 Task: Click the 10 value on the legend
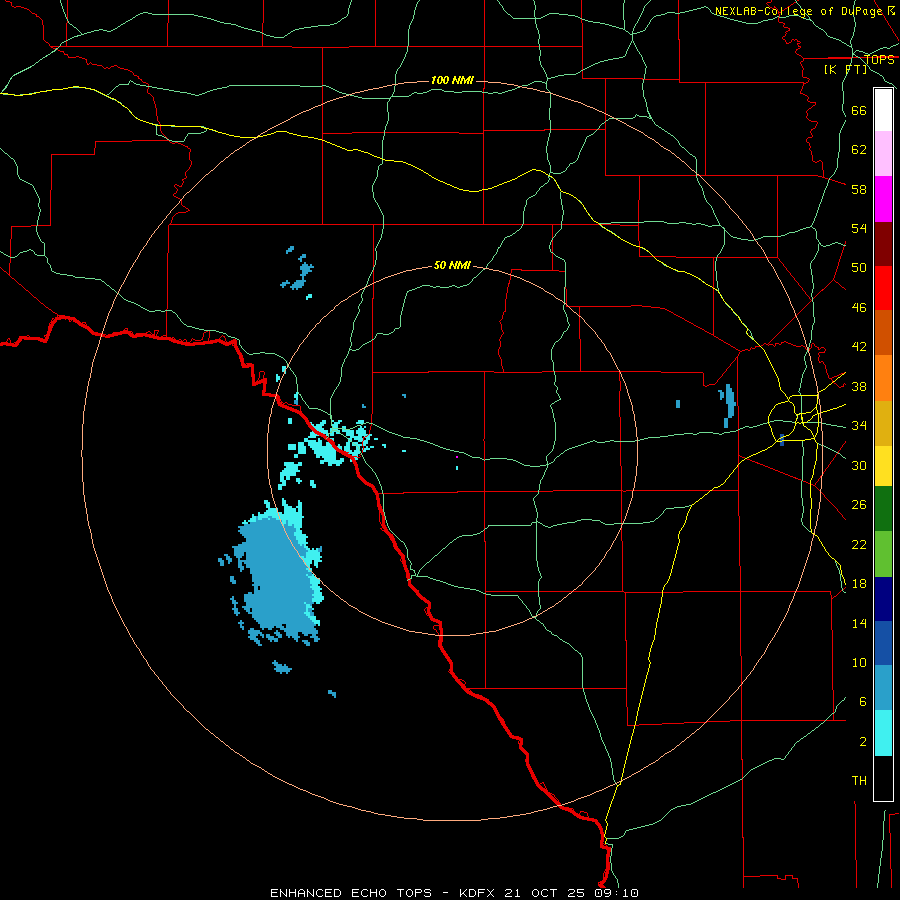click(859, 662)
